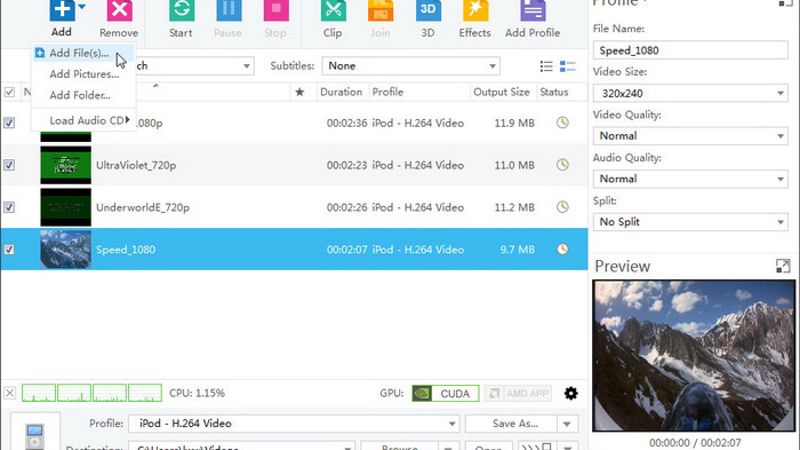Click the Browse button for Destination

399,446
